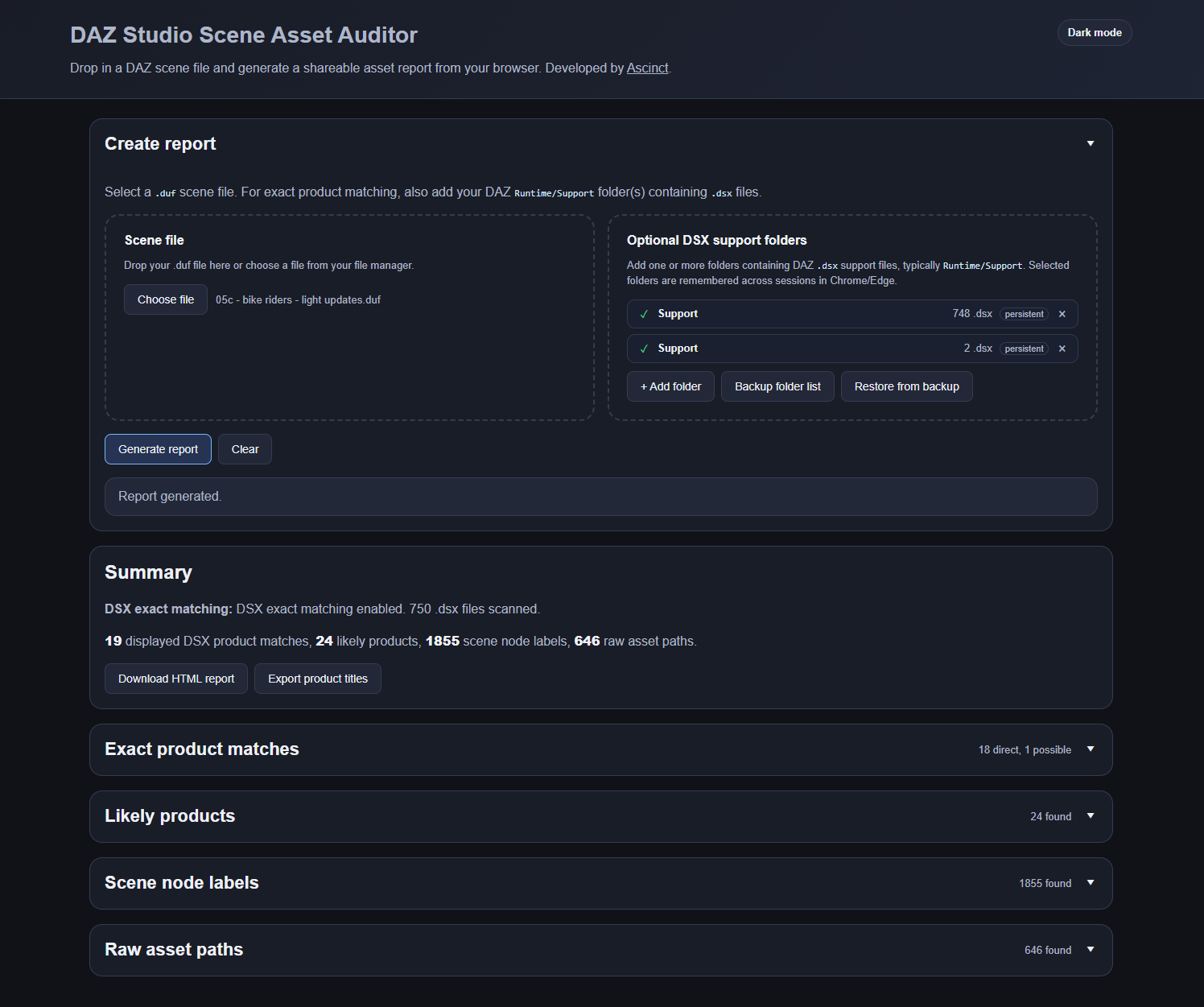Click the 'DSX exact matching:' summary label
Viewport: 1204px width, 1007px height.
(168, 609)
